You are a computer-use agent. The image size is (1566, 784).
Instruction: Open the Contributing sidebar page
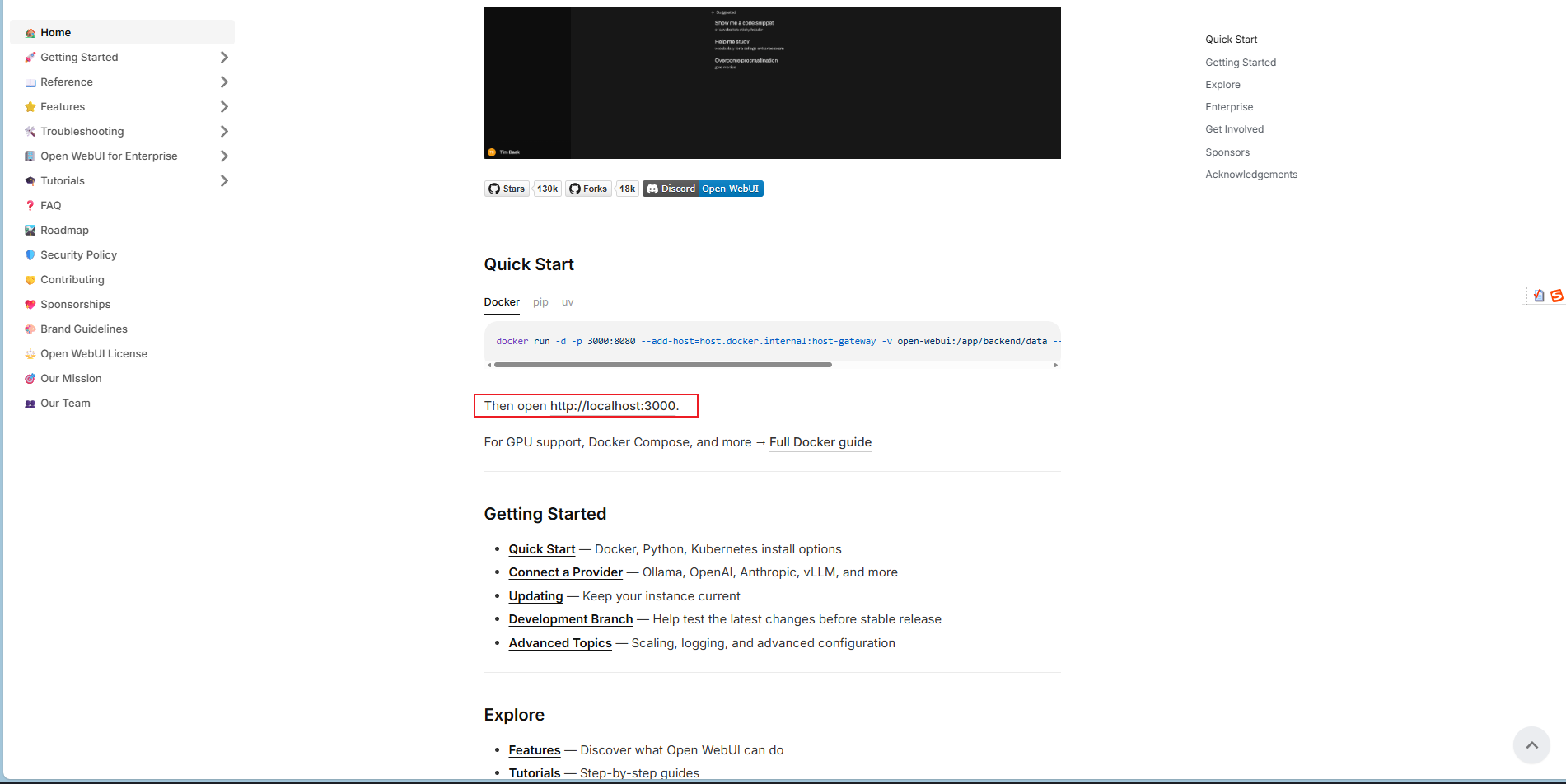pyautogui.click(x=72, y=280)
